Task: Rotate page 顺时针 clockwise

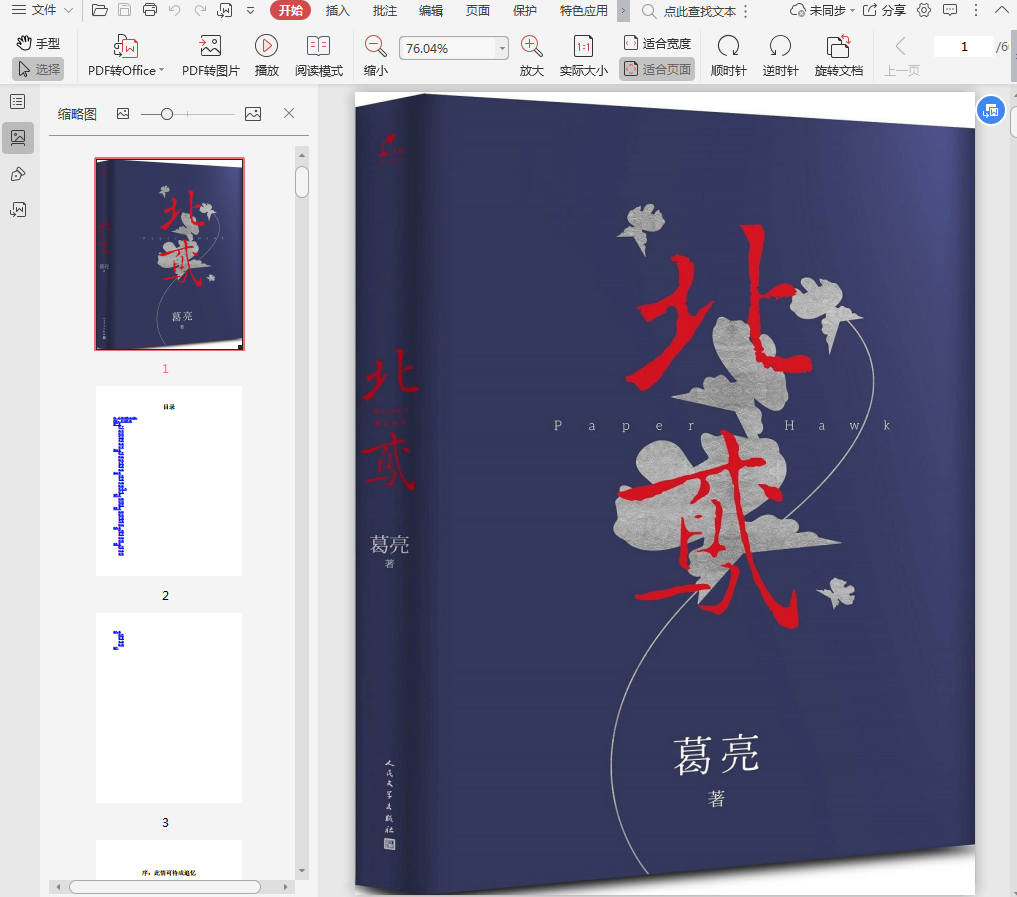Action: pyautogui.click(x=728, y=56)
